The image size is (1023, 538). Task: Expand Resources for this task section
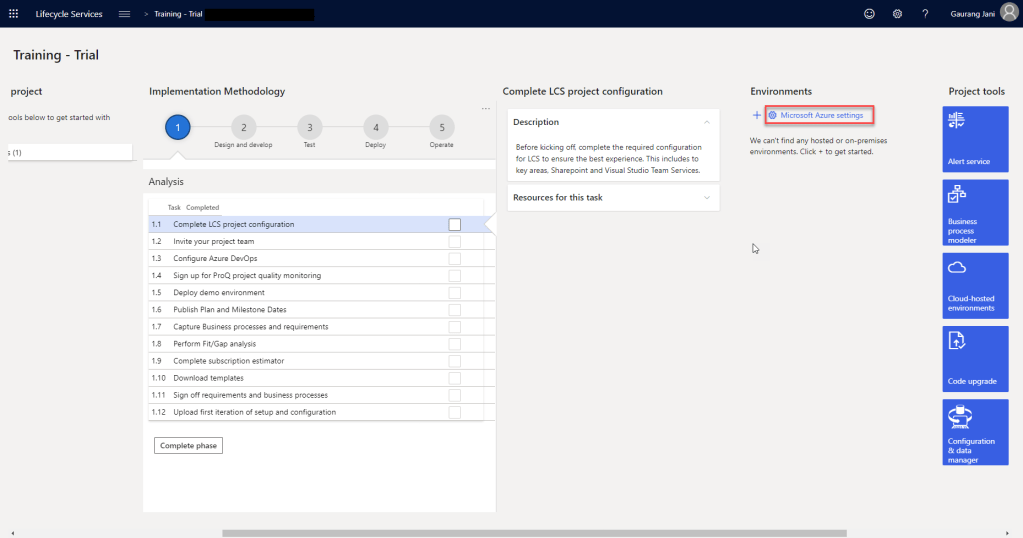(707, 198)
